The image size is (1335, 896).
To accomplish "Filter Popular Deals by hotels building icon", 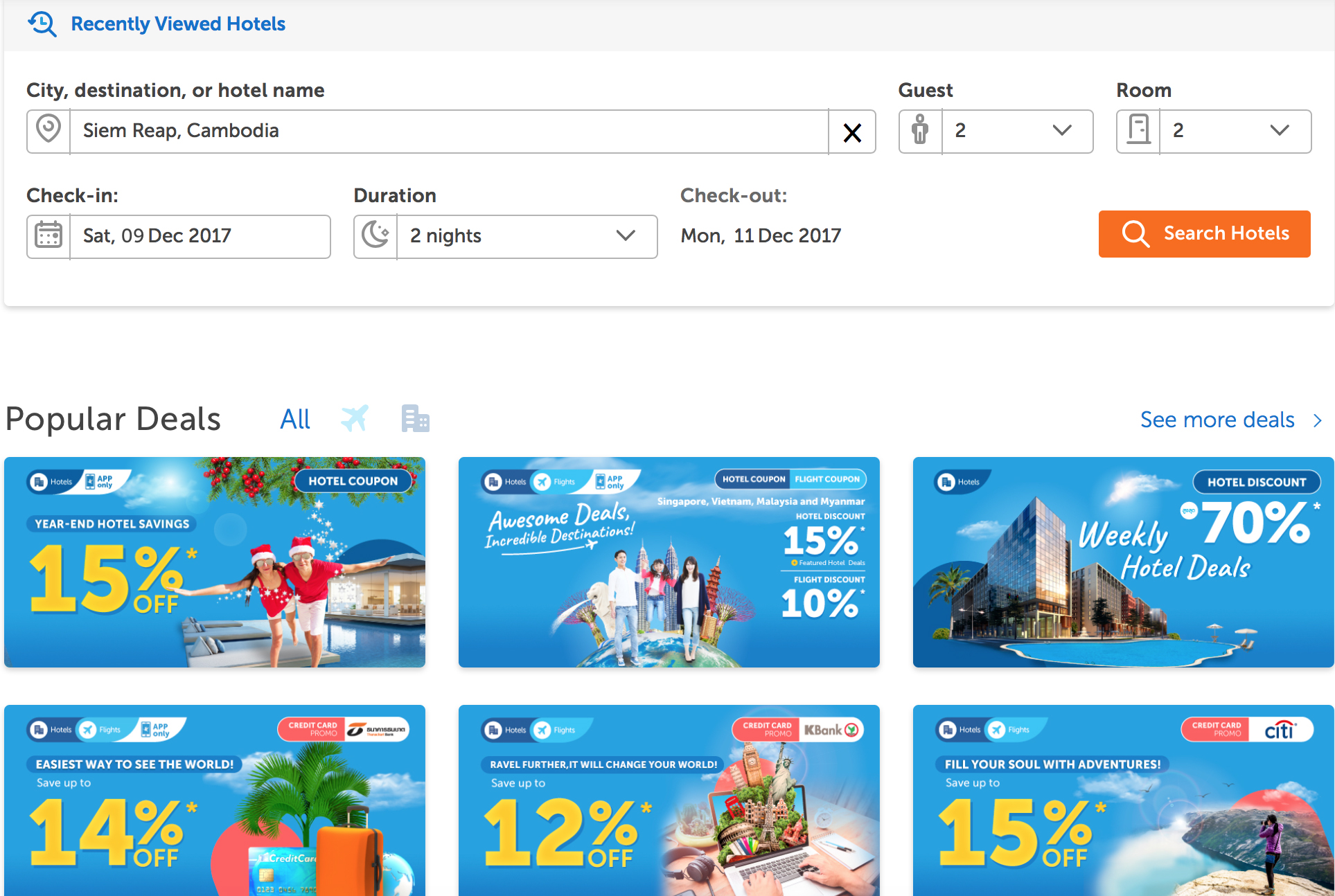I will point(415,418).
